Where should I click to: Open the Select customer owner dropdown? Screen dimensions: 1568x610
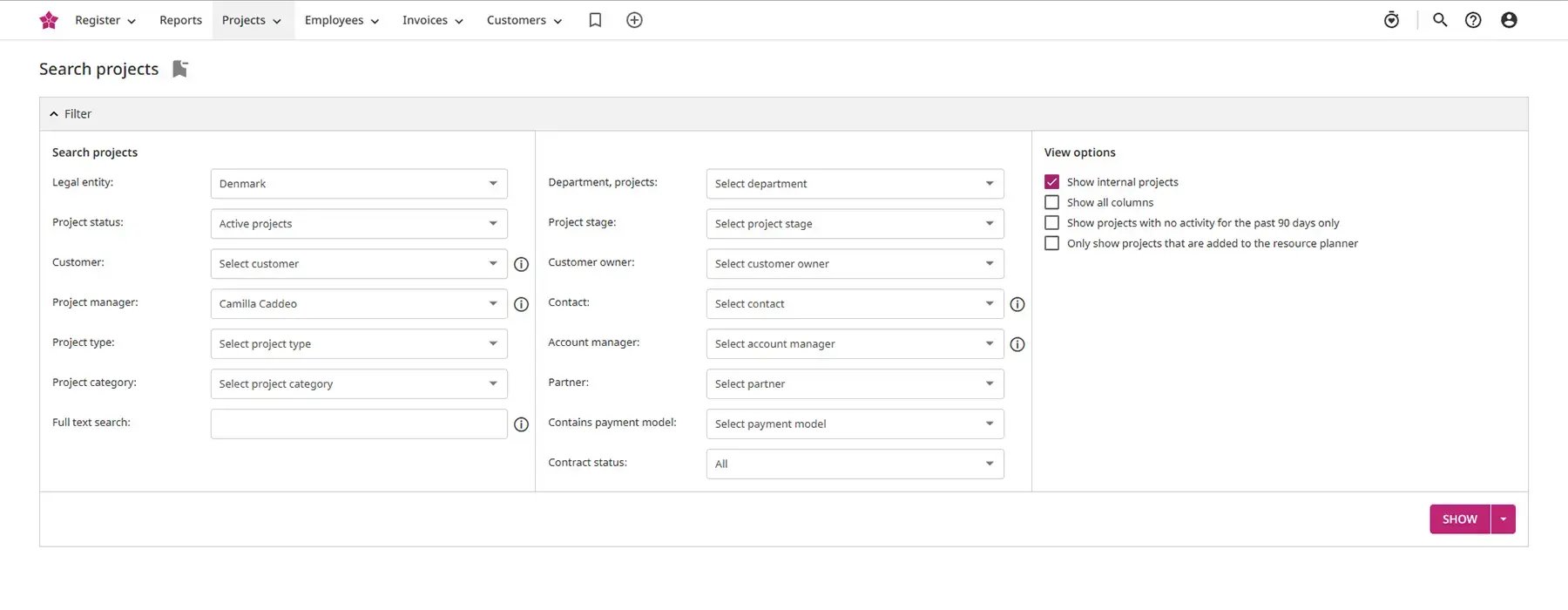pyautogui.click(x=855, y=264)
